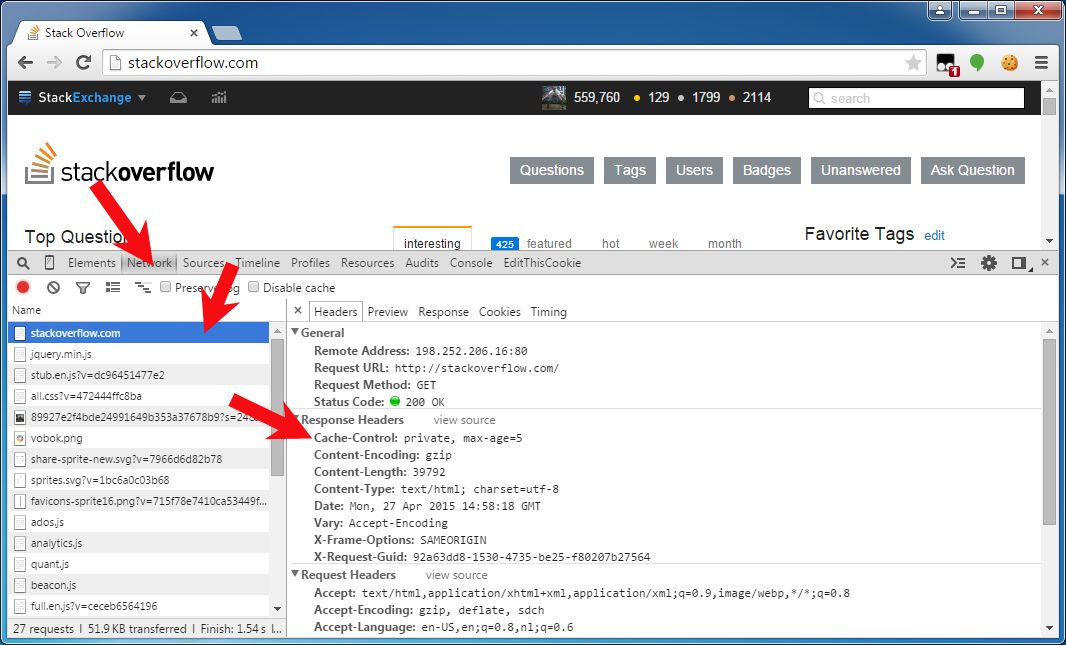
Task: Collapse the General section
Action: [295, 331]
